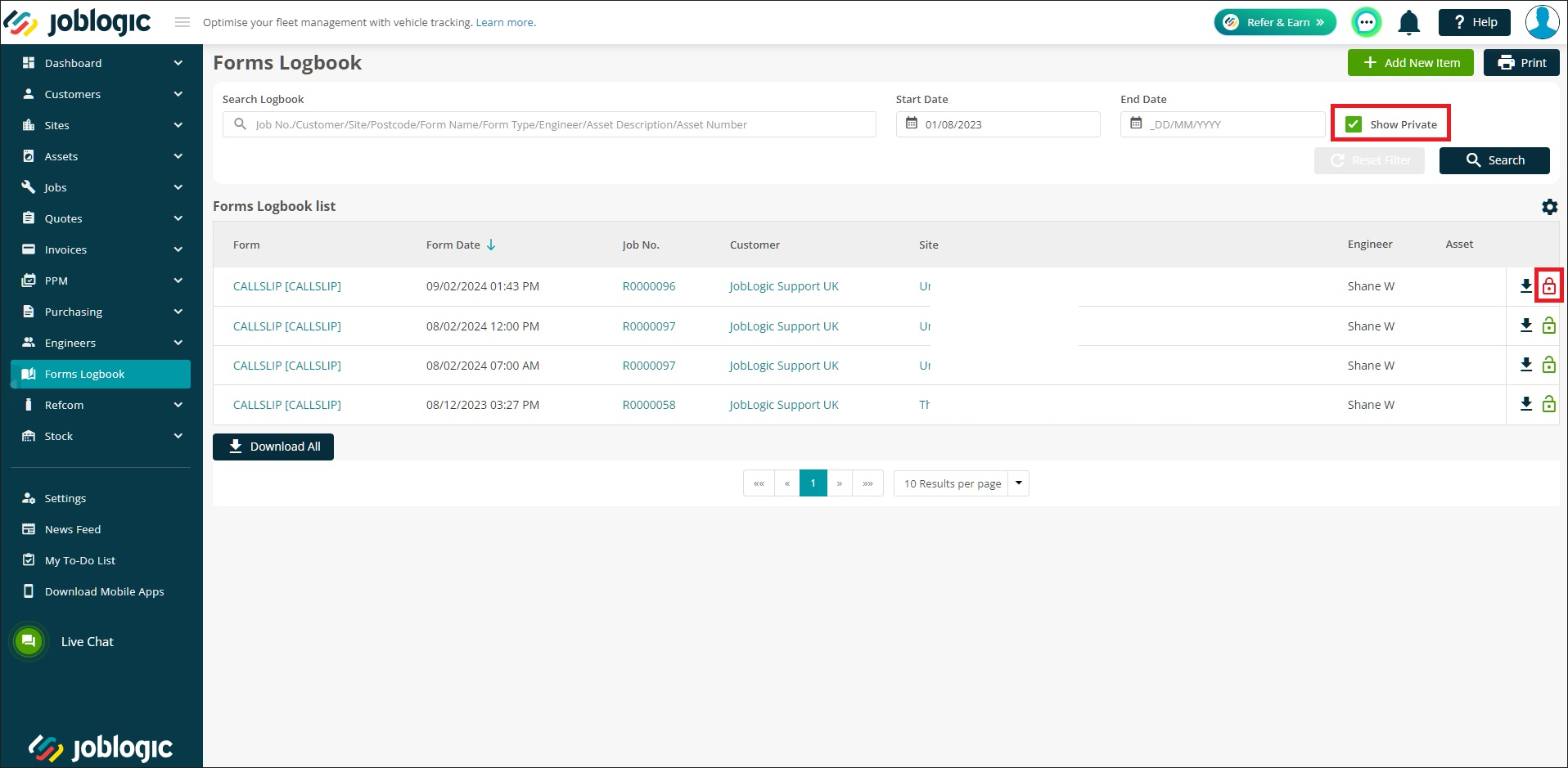
Task: Open the chat bubble icon in header
Action: [1366, 23]
